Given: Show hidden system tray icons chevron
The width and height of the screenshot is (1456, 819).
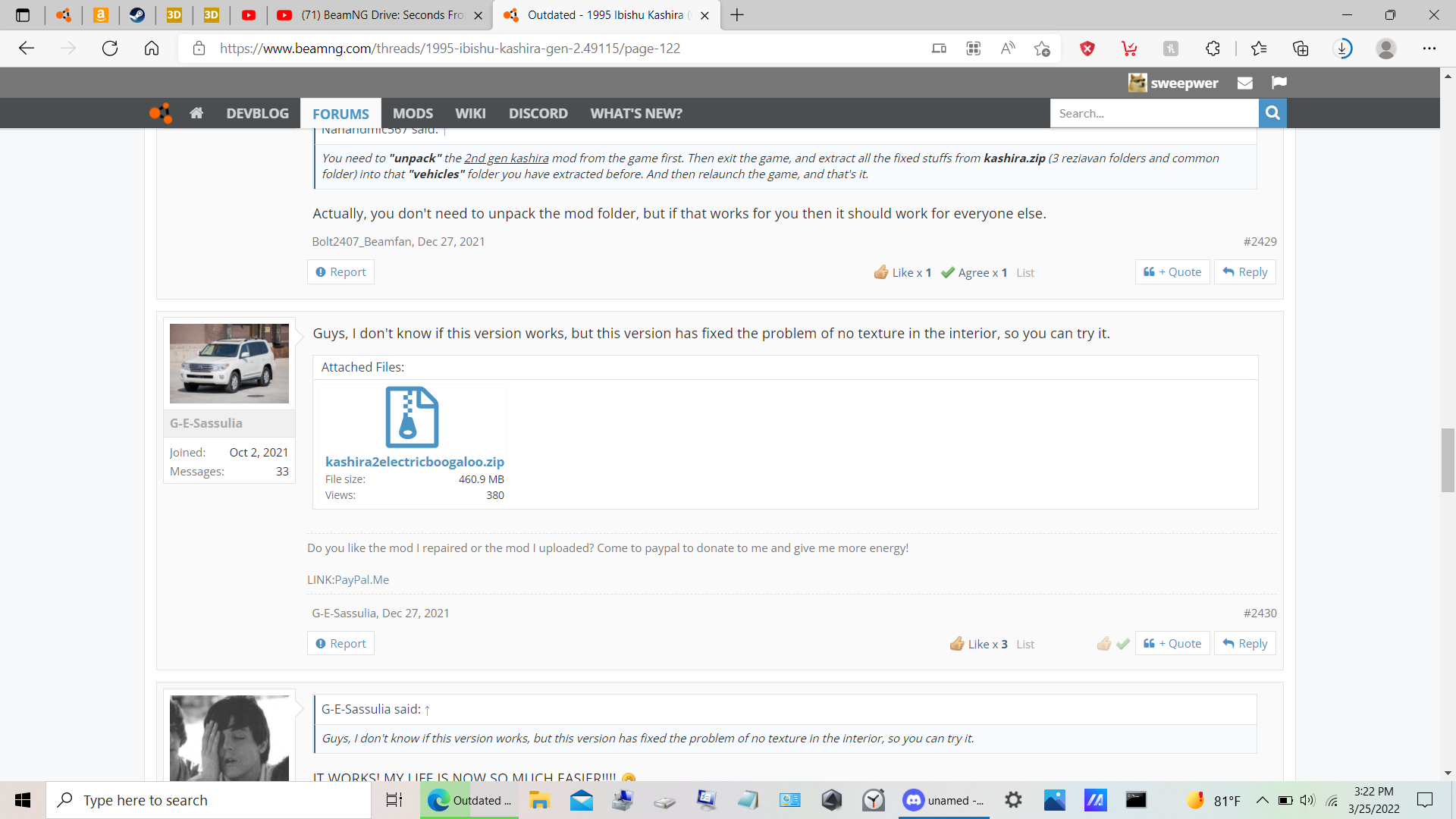Looking at the screenshot, I should (1262, 800).
